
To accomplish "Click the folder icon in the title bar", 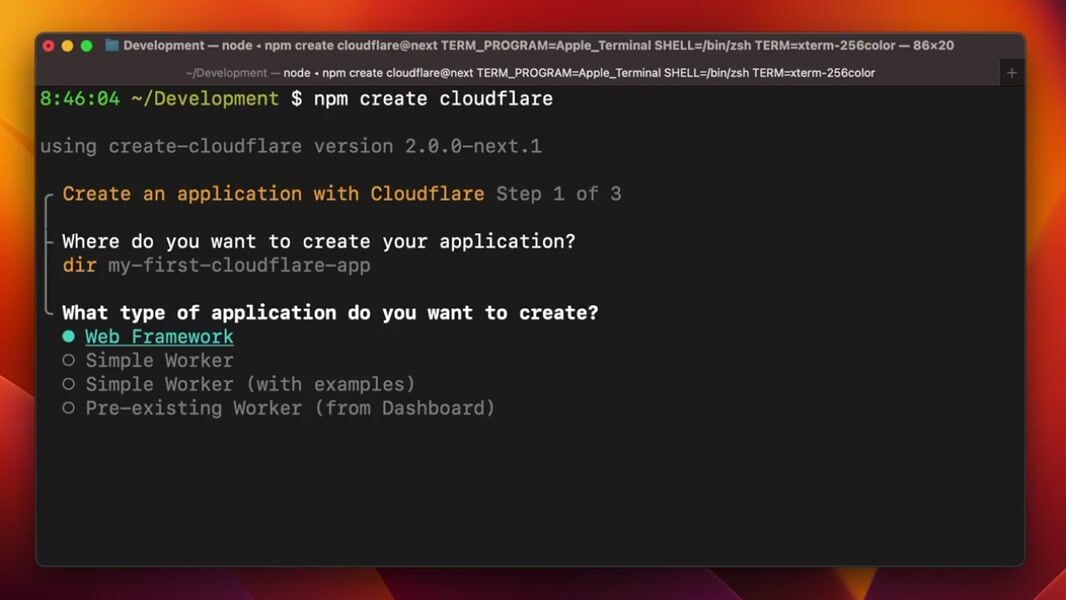I will click(112, 46).
